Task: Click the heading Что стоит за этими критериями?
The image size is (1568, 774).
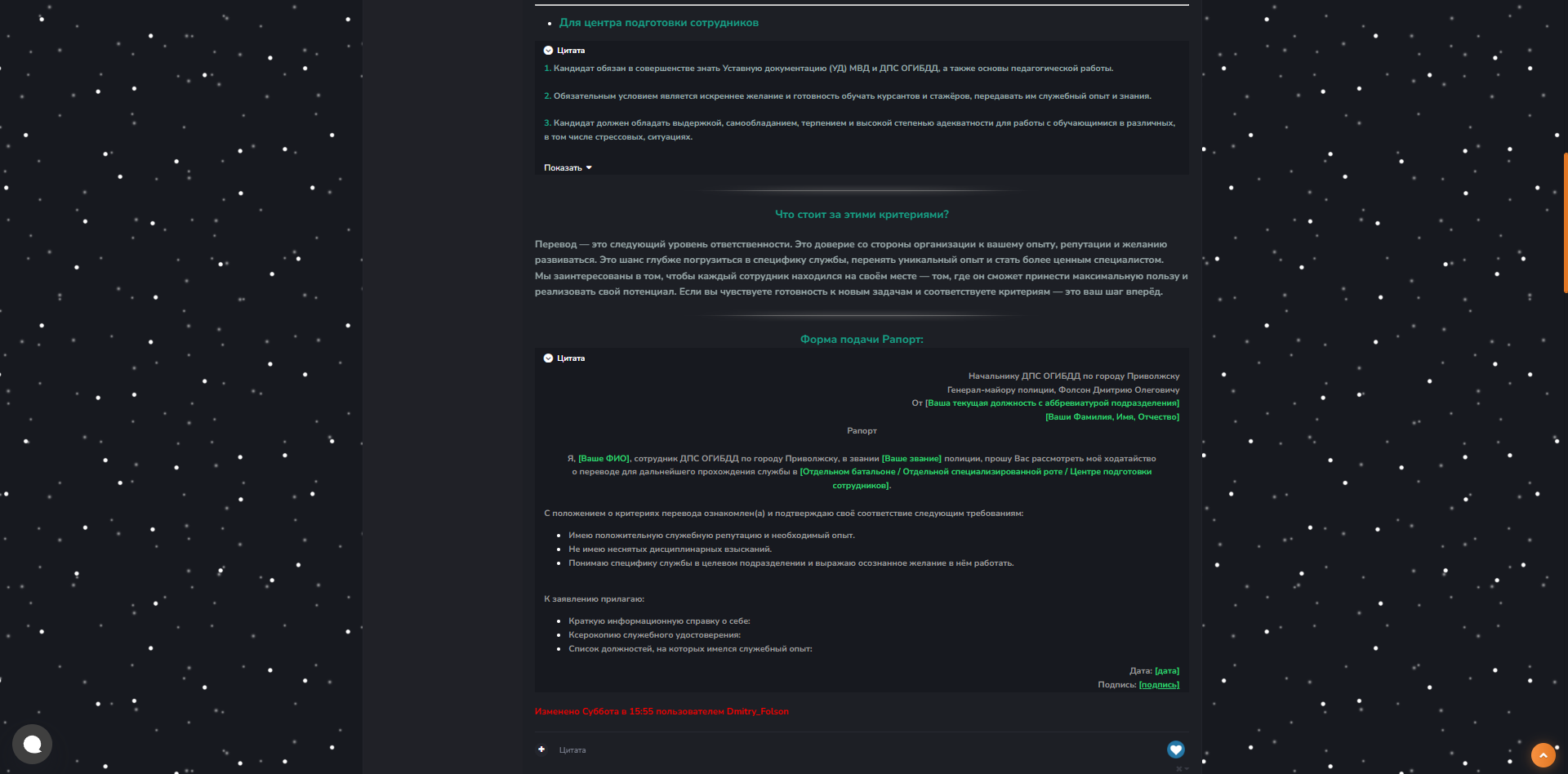Action: pyautogui.click(x=862, y=215)
